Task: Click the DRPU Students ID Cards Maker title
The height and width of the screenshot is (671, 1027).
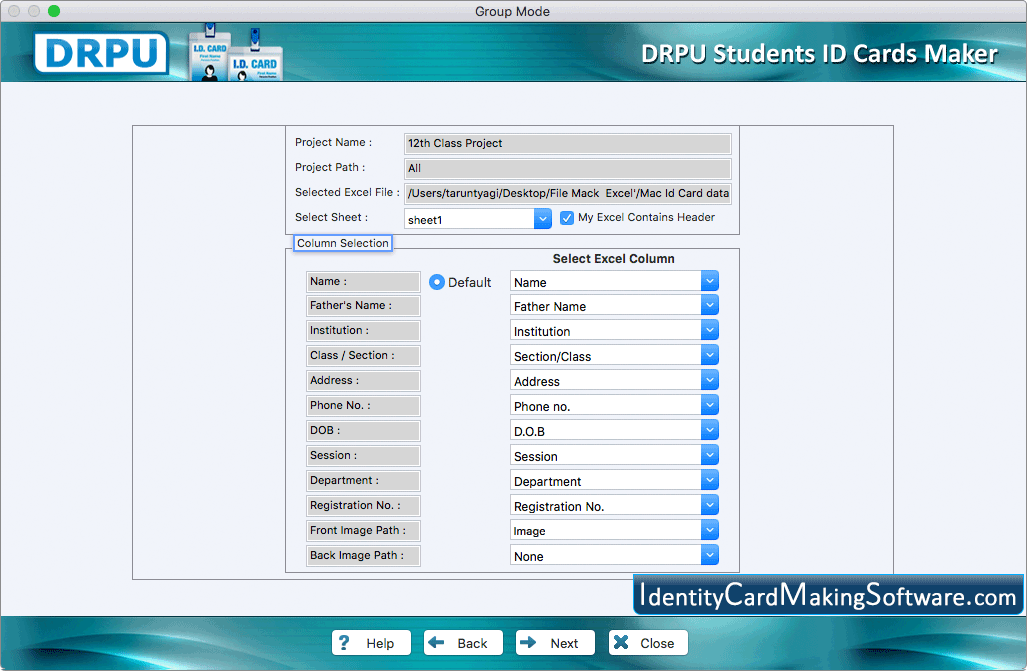Action: coord(819,54)
